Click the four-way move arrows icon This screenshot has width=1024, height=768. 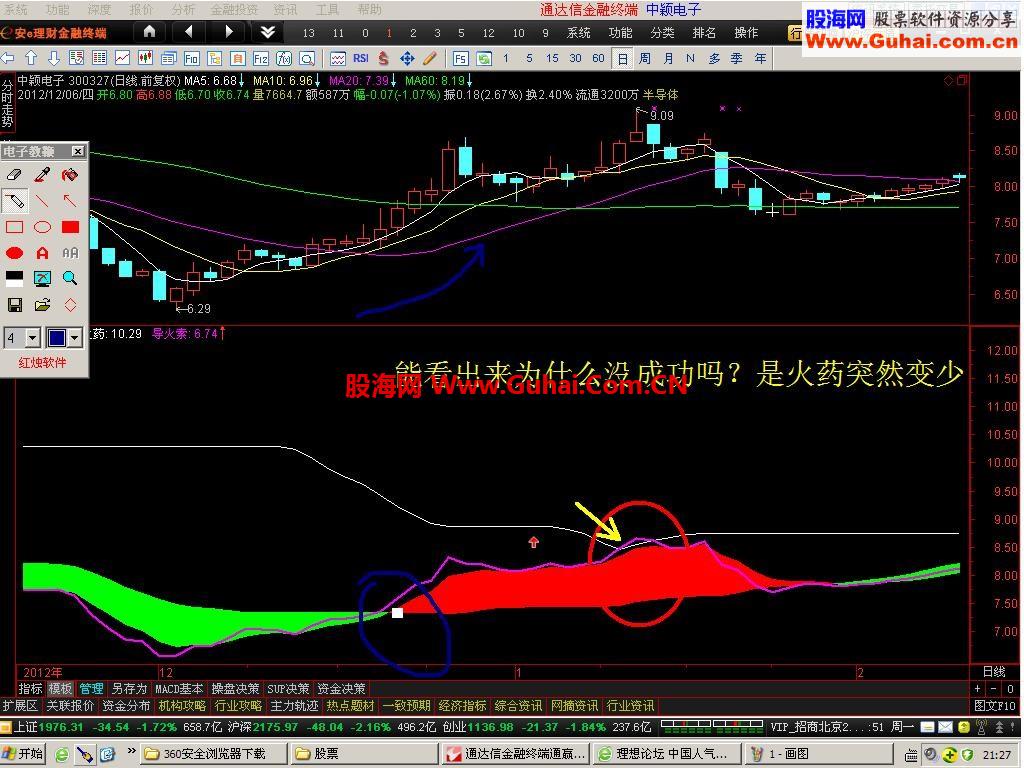[408, 59]
